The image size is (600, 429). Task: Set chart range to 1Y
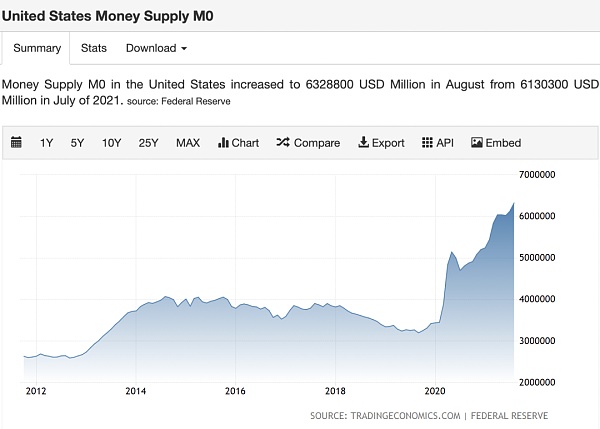click(47, 143)
